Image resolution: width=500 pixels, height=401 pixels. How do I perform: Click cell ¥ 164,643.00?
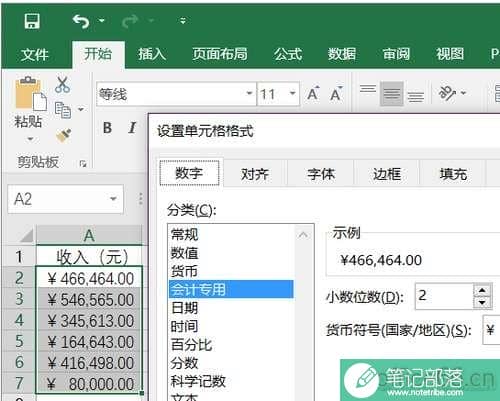click(x=89, y=342)
